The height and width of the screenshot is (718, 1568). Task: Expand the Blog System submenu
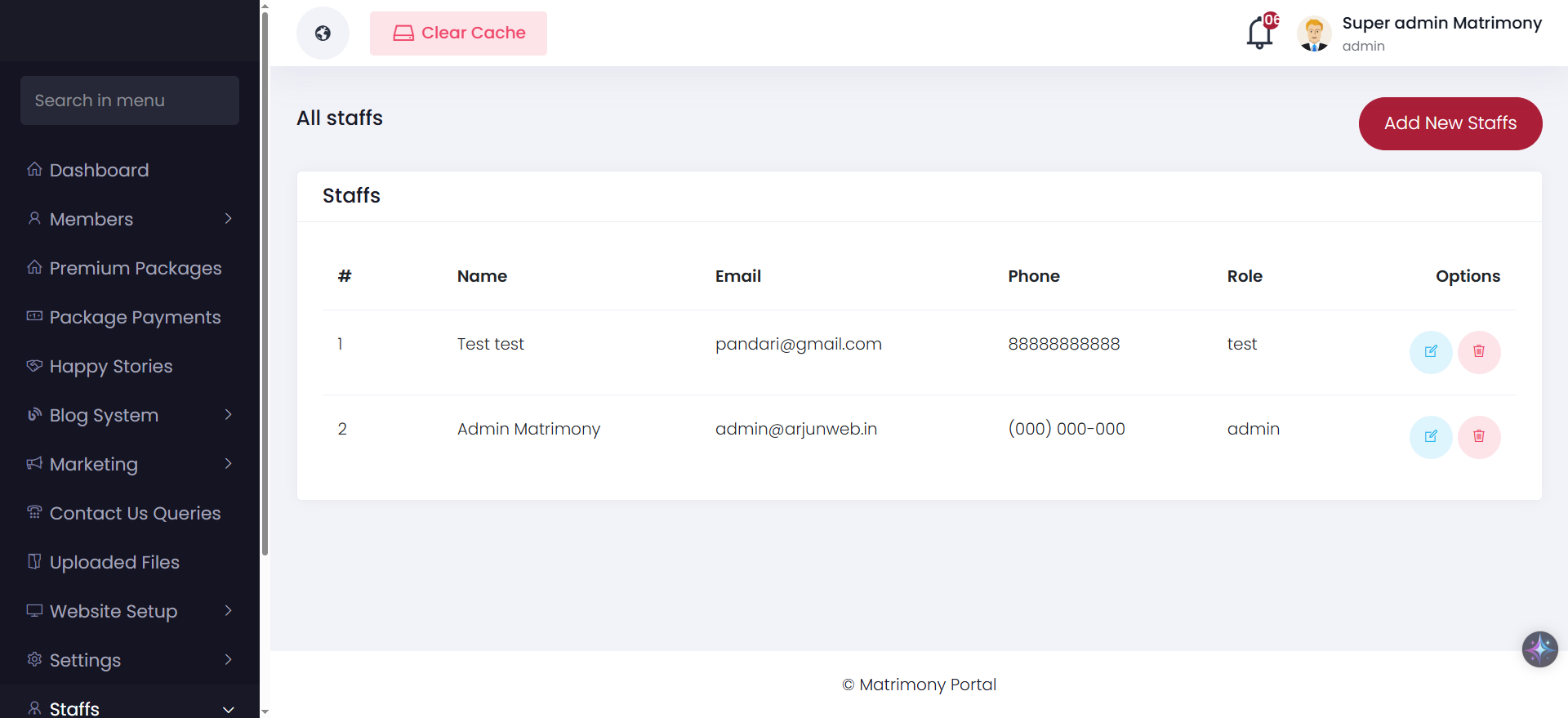[130, 415]
